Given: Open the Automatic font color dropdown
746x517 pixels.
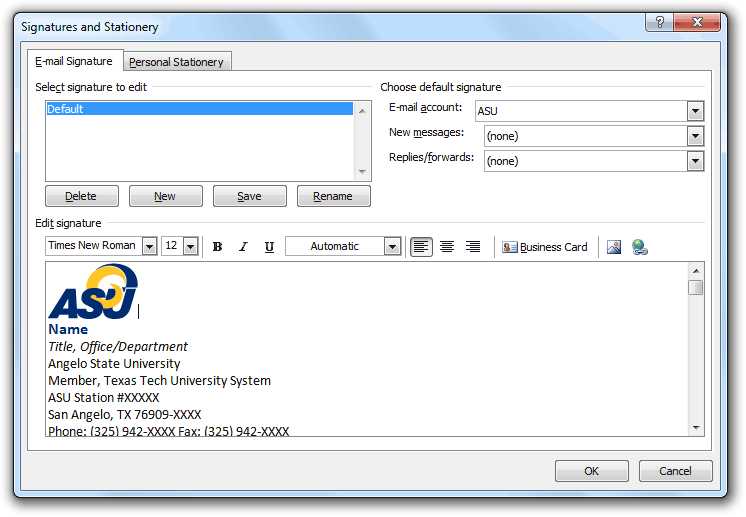Looking at the screenshot, I should point(393,246).
